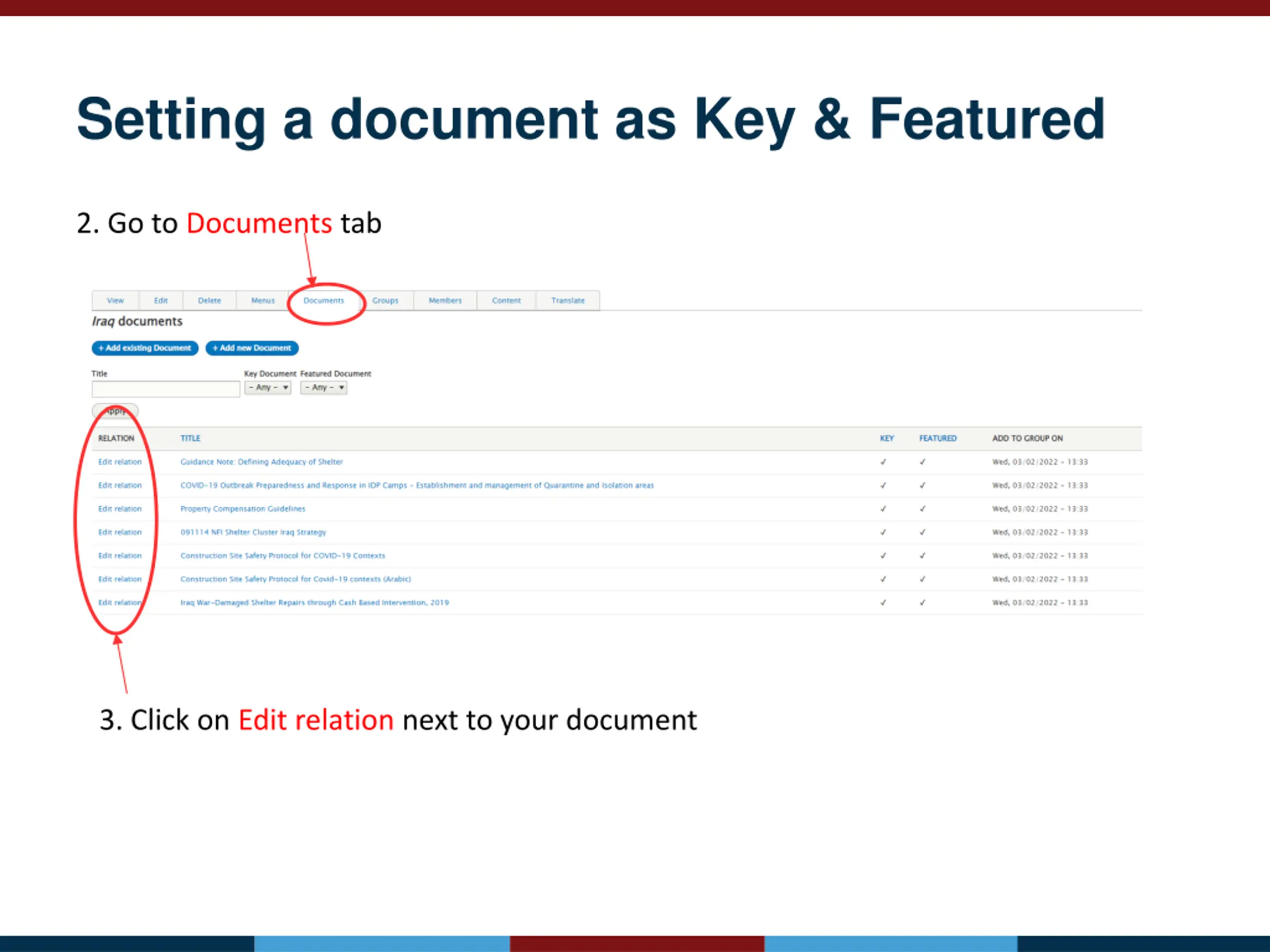Screen dimensions: 1270x952
Task: Click the Add existing Document button
Action: pos(145,348)
